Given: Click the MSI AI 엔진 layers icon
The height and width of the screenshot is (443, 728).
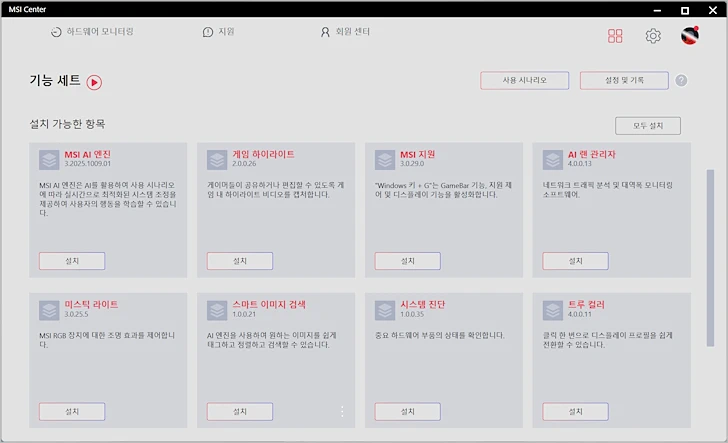Looking at the screenshot, I should tap(49, 160).
